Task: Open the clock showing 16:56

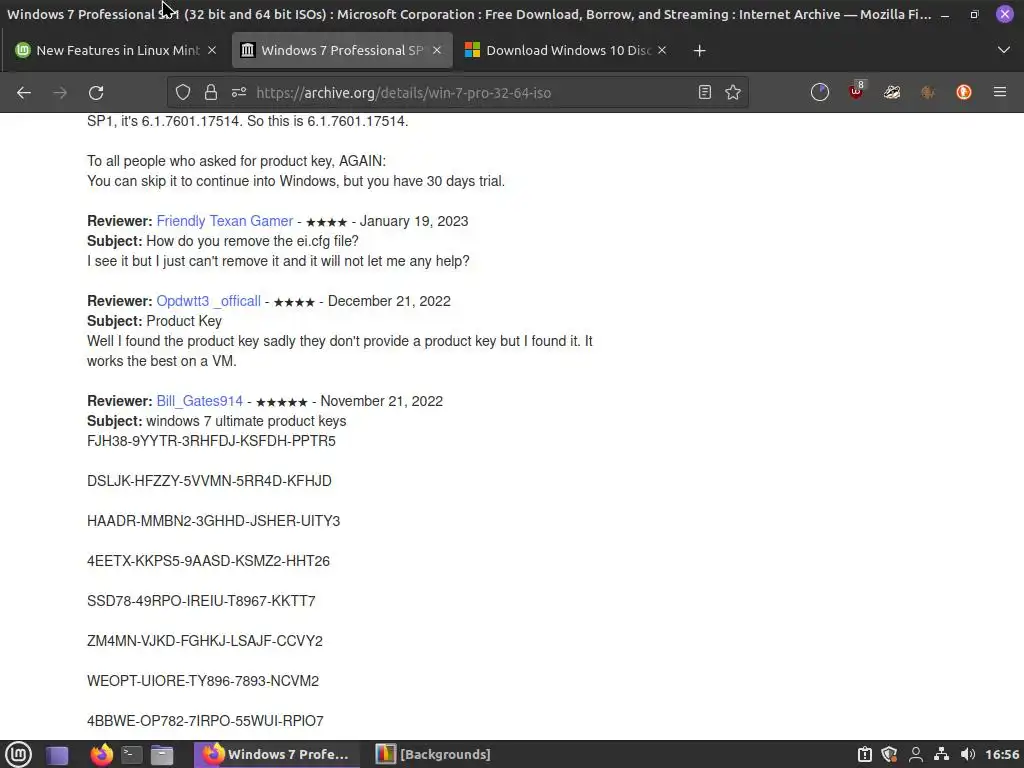Action: coord(1002,755)
